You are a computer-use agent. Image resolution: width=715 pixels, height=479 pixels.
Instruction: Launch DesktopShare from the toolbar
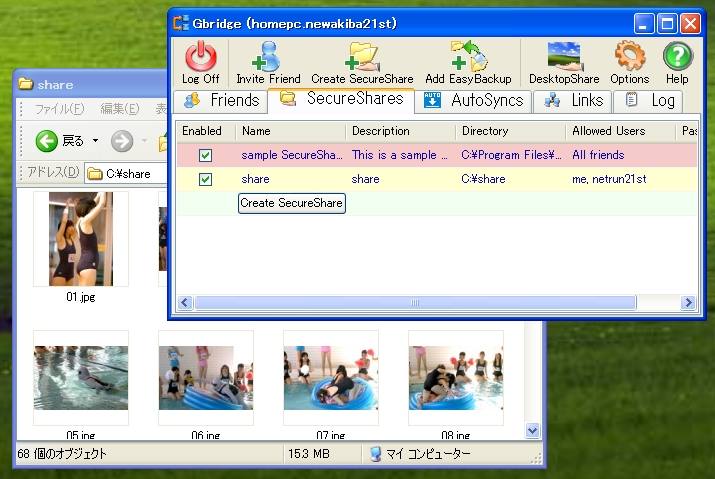[x=564, y=62]
